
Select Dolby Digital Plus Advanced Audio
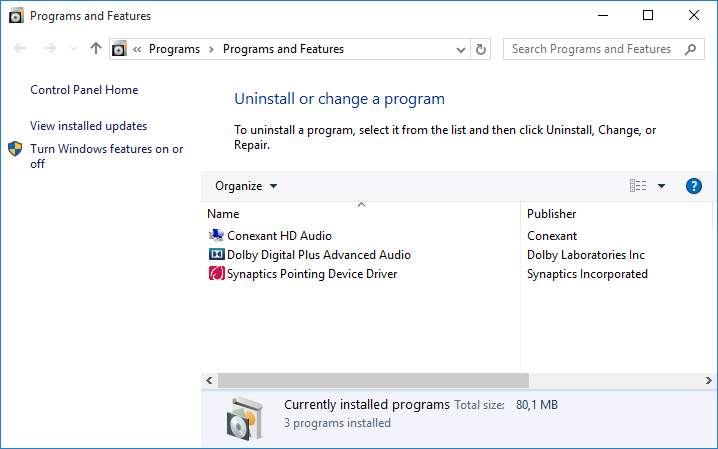click(x=319, y=255)
